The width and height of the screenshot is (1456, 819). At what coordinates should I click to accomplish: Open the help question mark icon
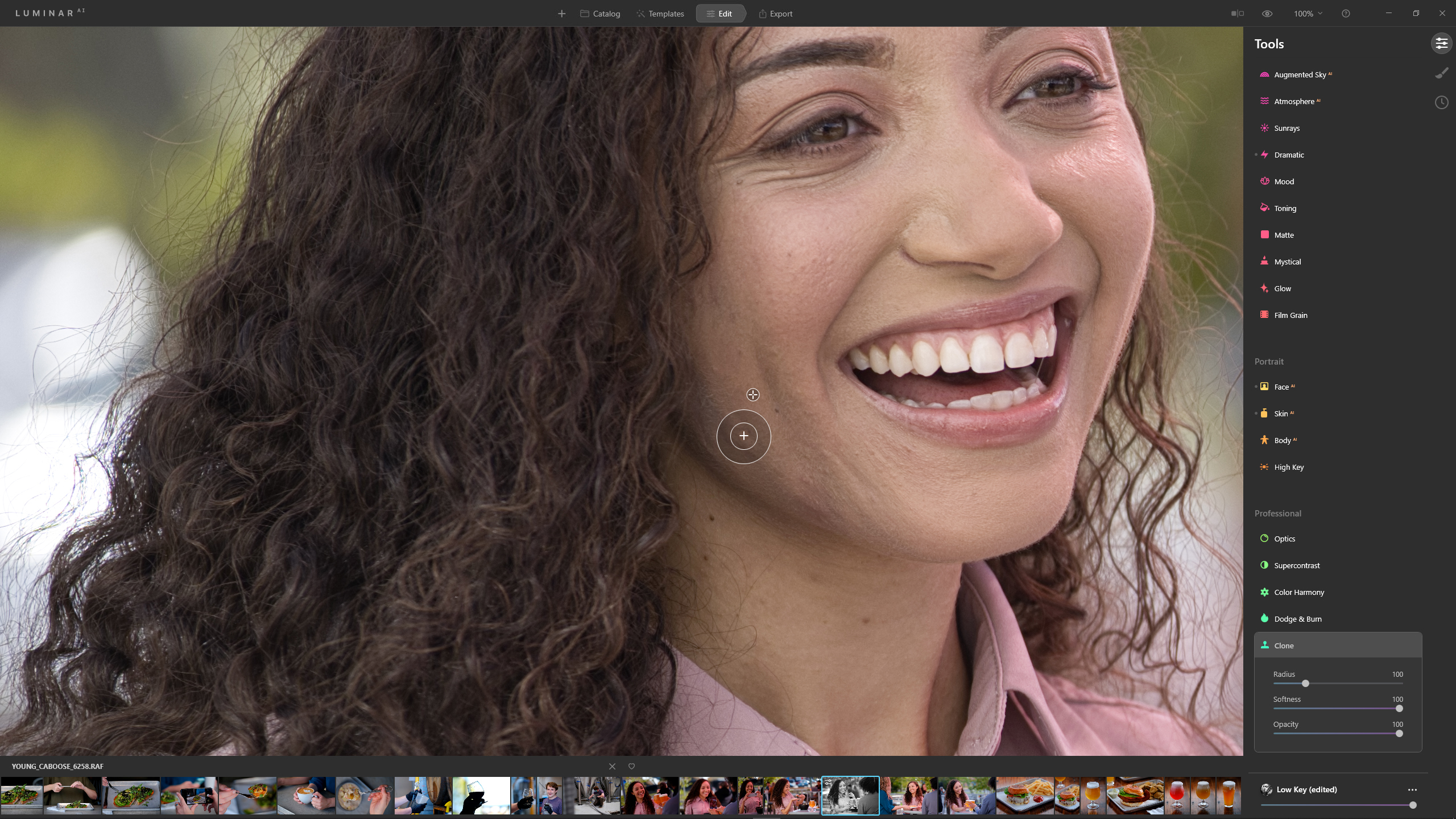point(1346,14)
